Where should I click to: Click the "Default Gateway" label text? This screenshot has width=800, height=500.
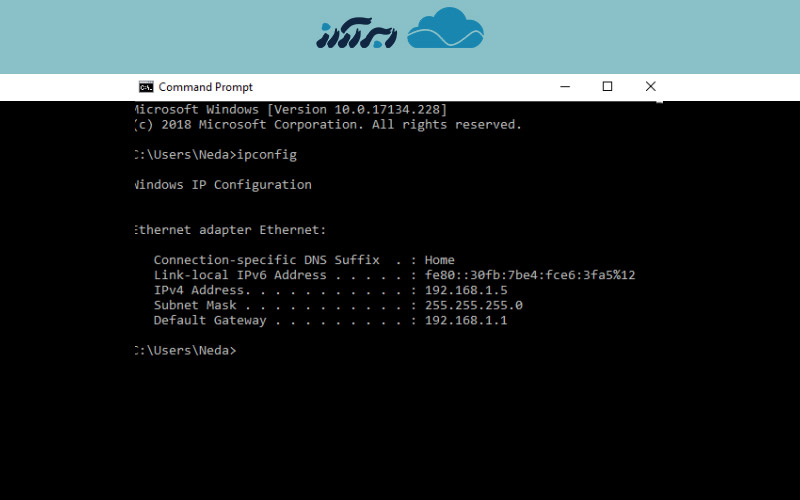(x=210, y=320)
